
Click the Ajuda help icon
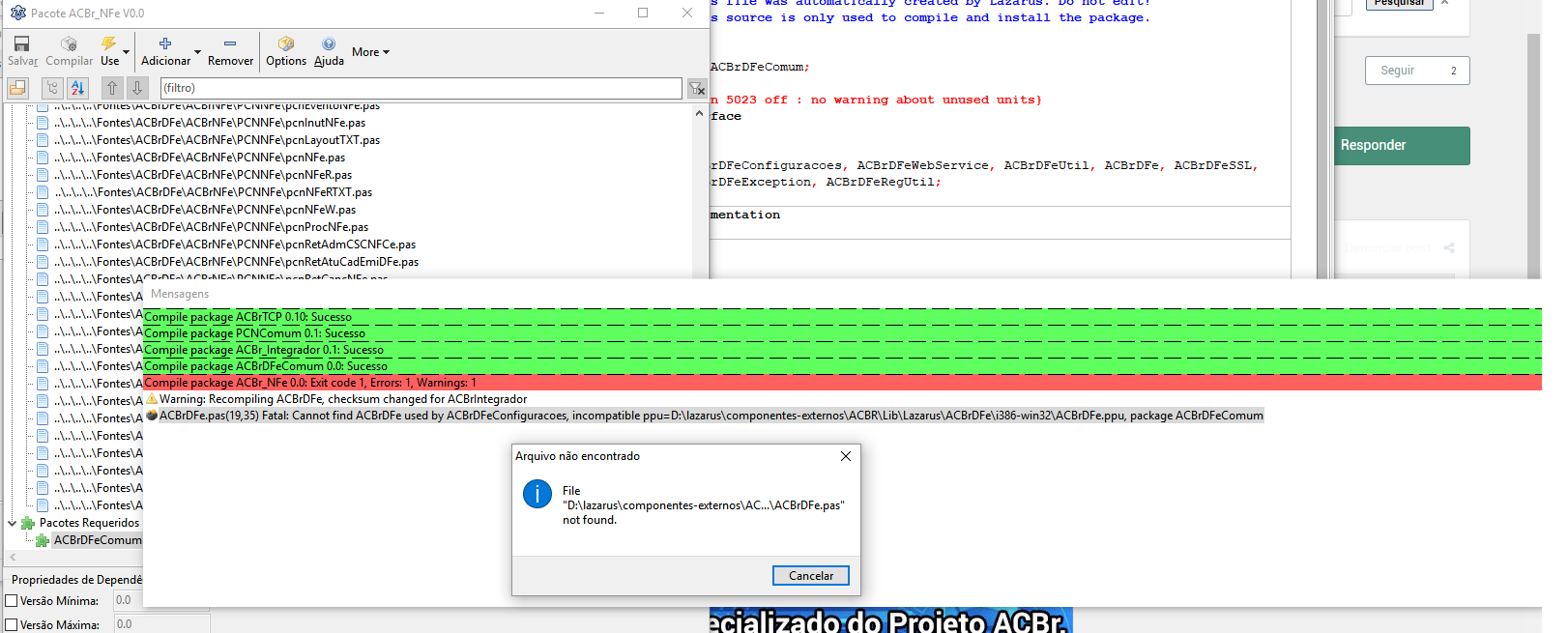click(329, 43)
